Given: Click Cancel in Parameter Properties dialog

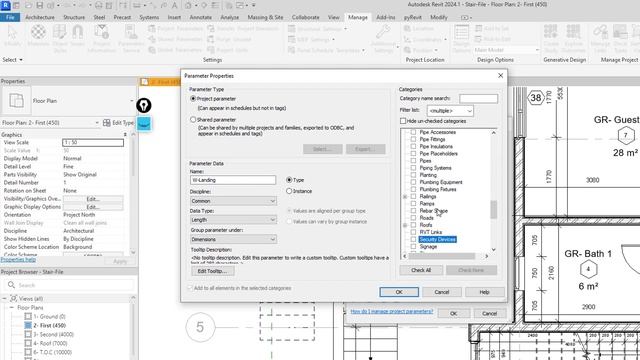Looking at the screenshot, I should pyautogui.click(x=442, y=292).
